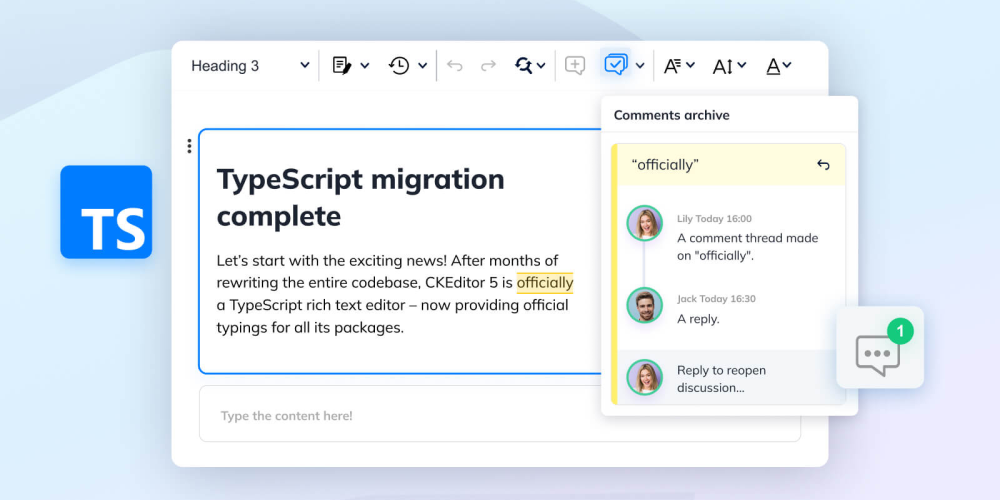Click Jack's avatar beside his reply
This screenshot has height=500, width=1000.
coord(644,305)
